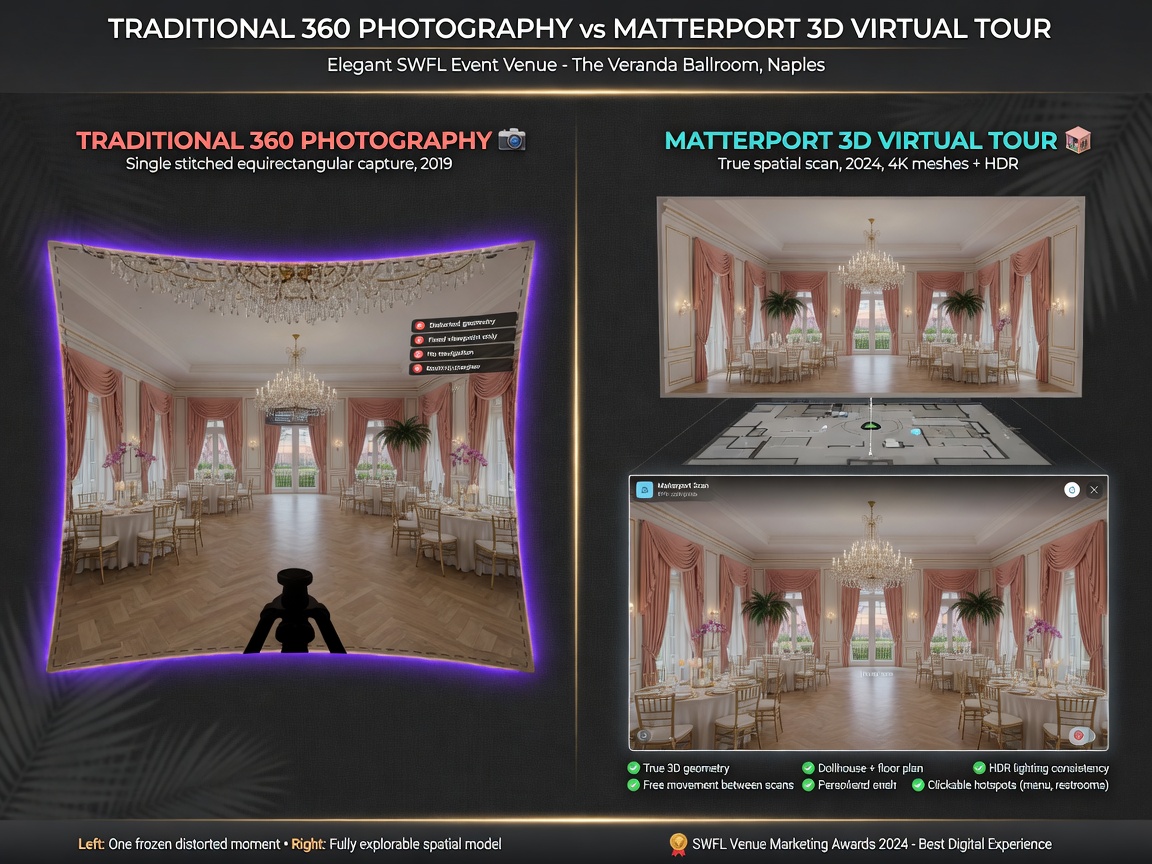Open the dollhouse 3D ballroom view above the floor plan

tap(871, 296)
